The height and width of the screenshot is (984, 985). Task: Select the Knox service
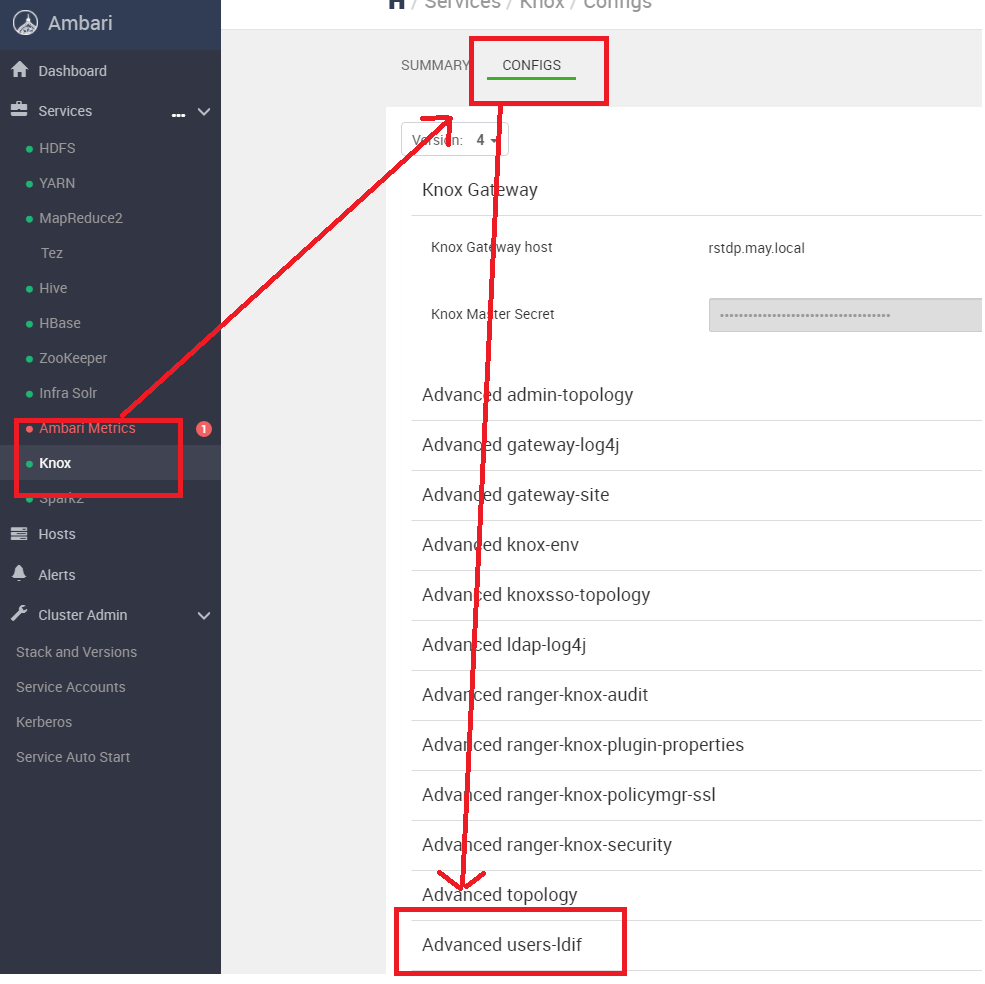pos(55,463)
